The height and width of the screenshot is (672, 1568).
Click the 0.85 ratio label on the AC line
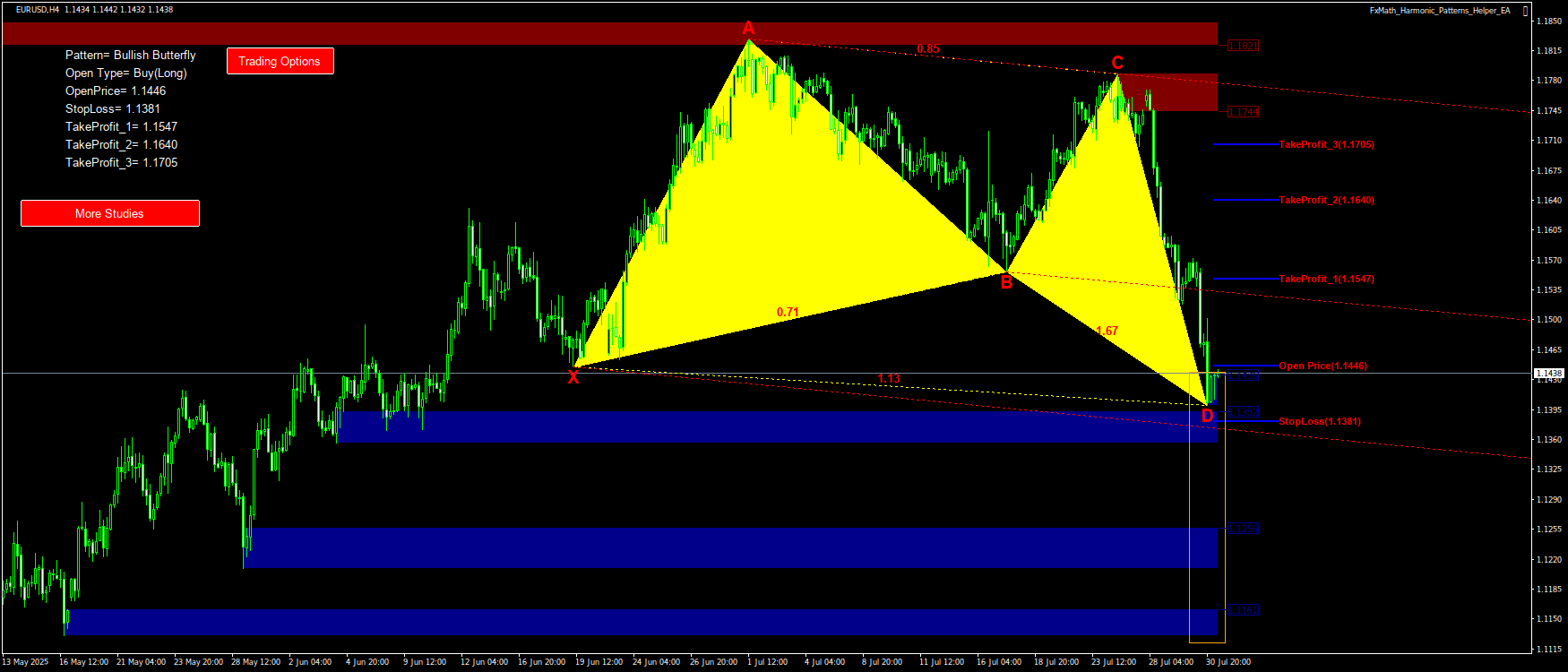(928, 49)
